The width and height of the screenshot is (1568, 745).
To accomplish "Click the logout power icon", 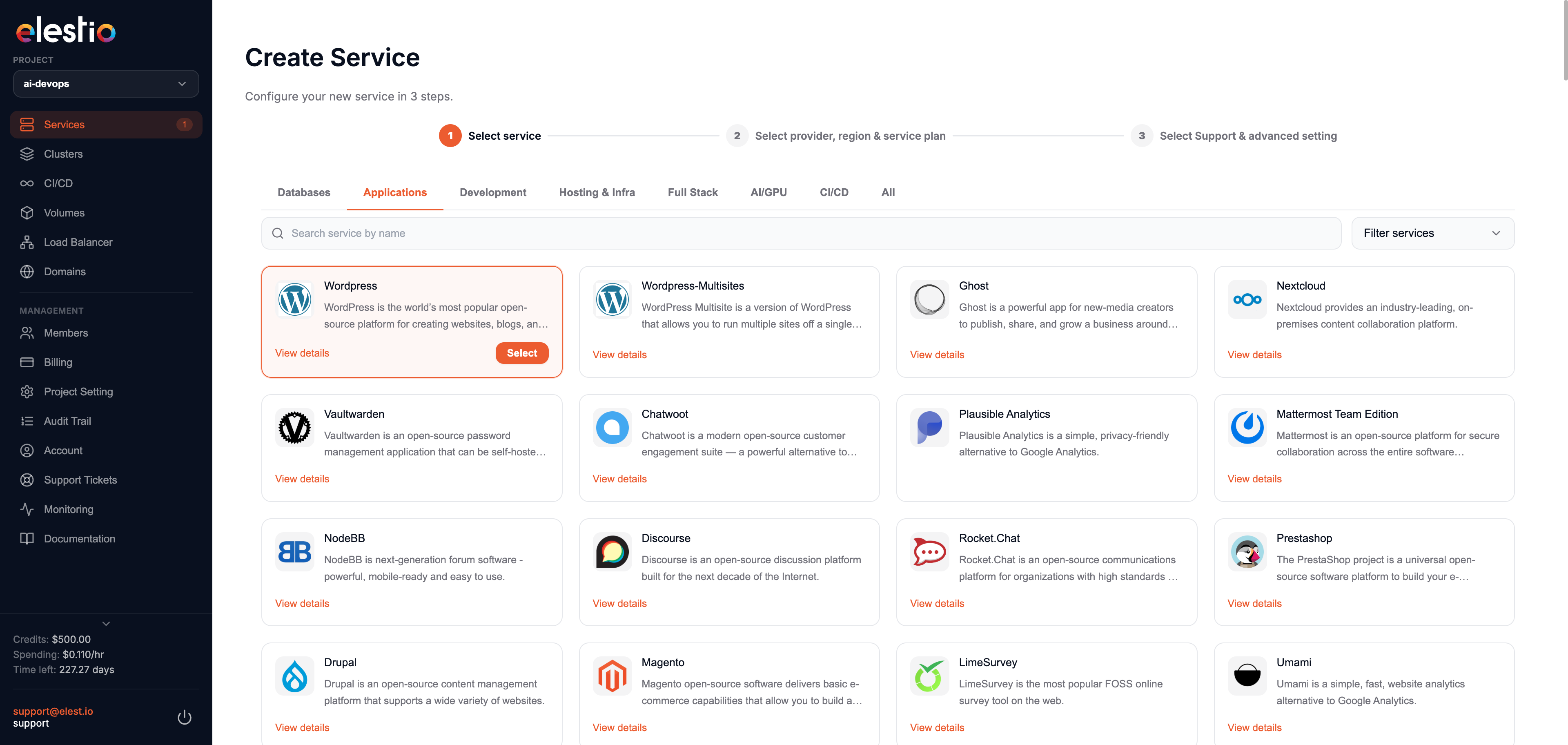I will click(185, 717).
